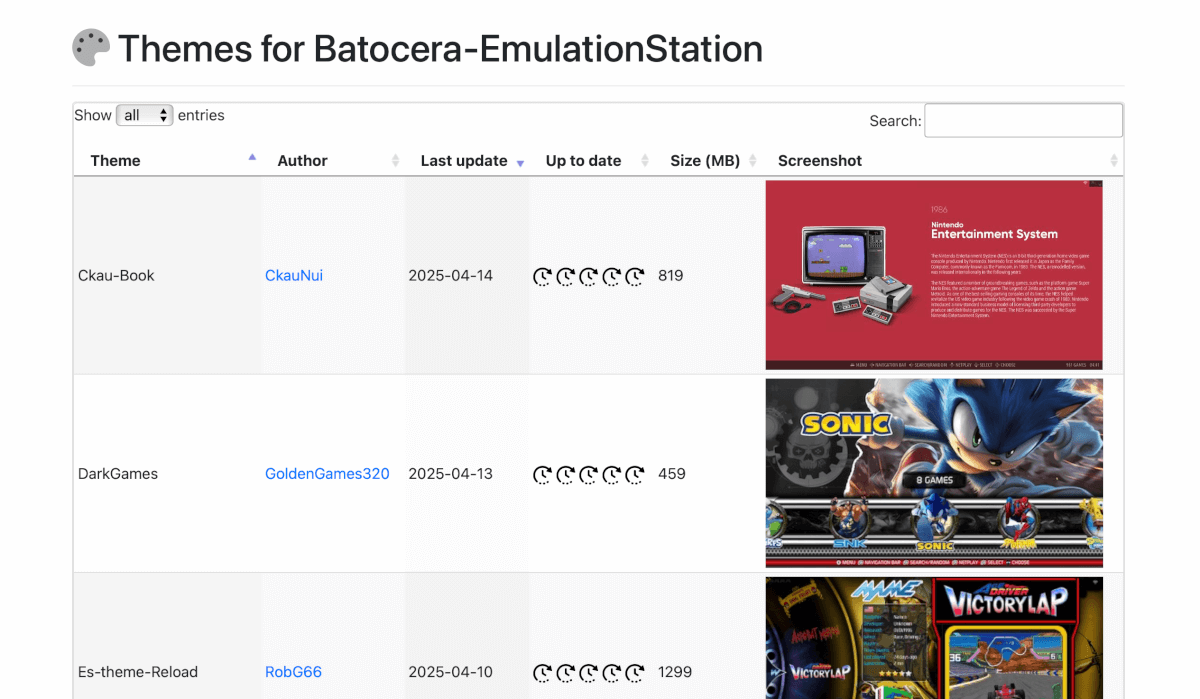Viewport: 1200px width, 699px height.
Task: Click first up-to-date clock icon for Ckau-Book
Action: (x=542, y=276)
